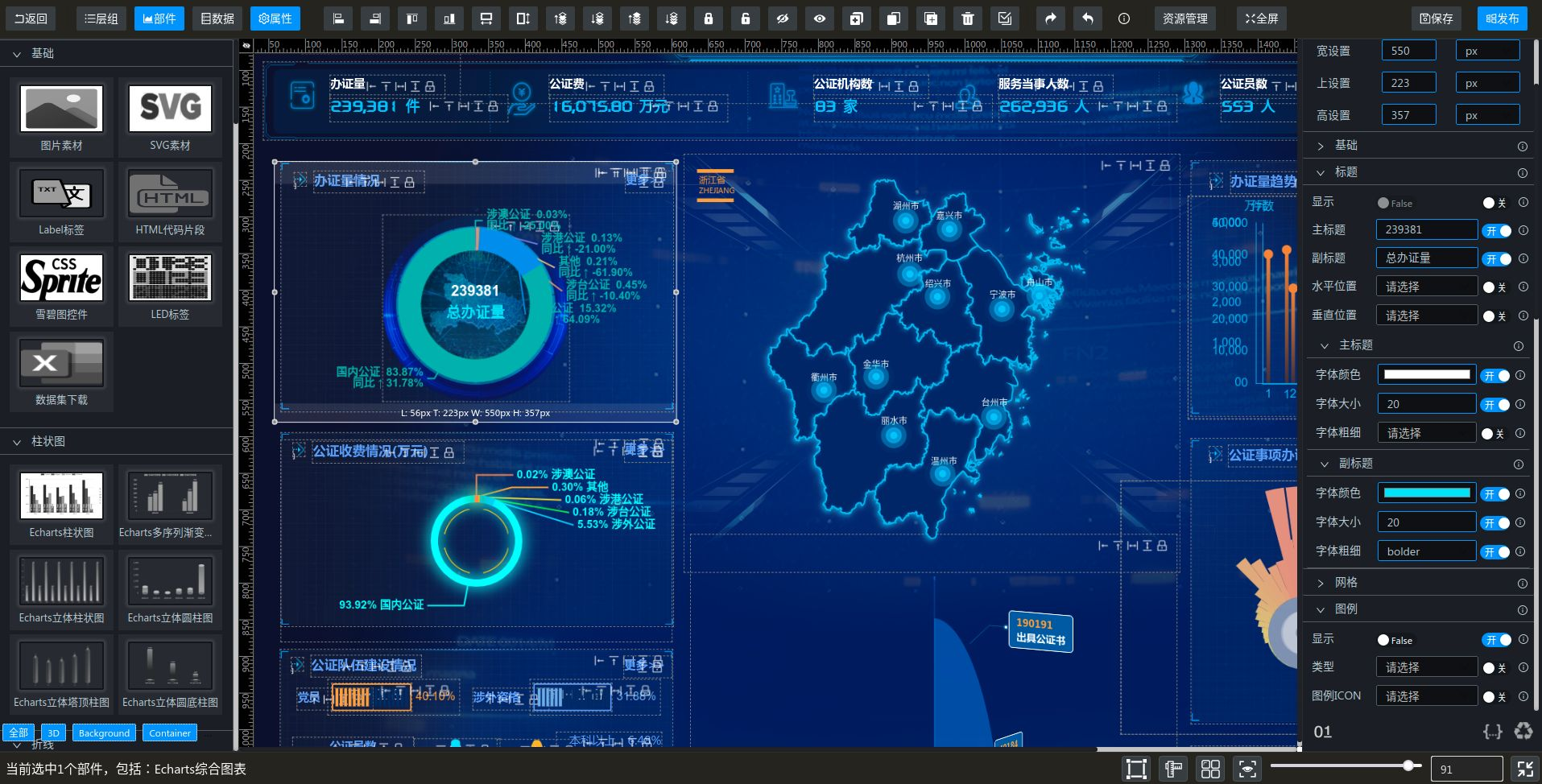
Task: Click the 发布 publish button
Action: point(1502,19)
